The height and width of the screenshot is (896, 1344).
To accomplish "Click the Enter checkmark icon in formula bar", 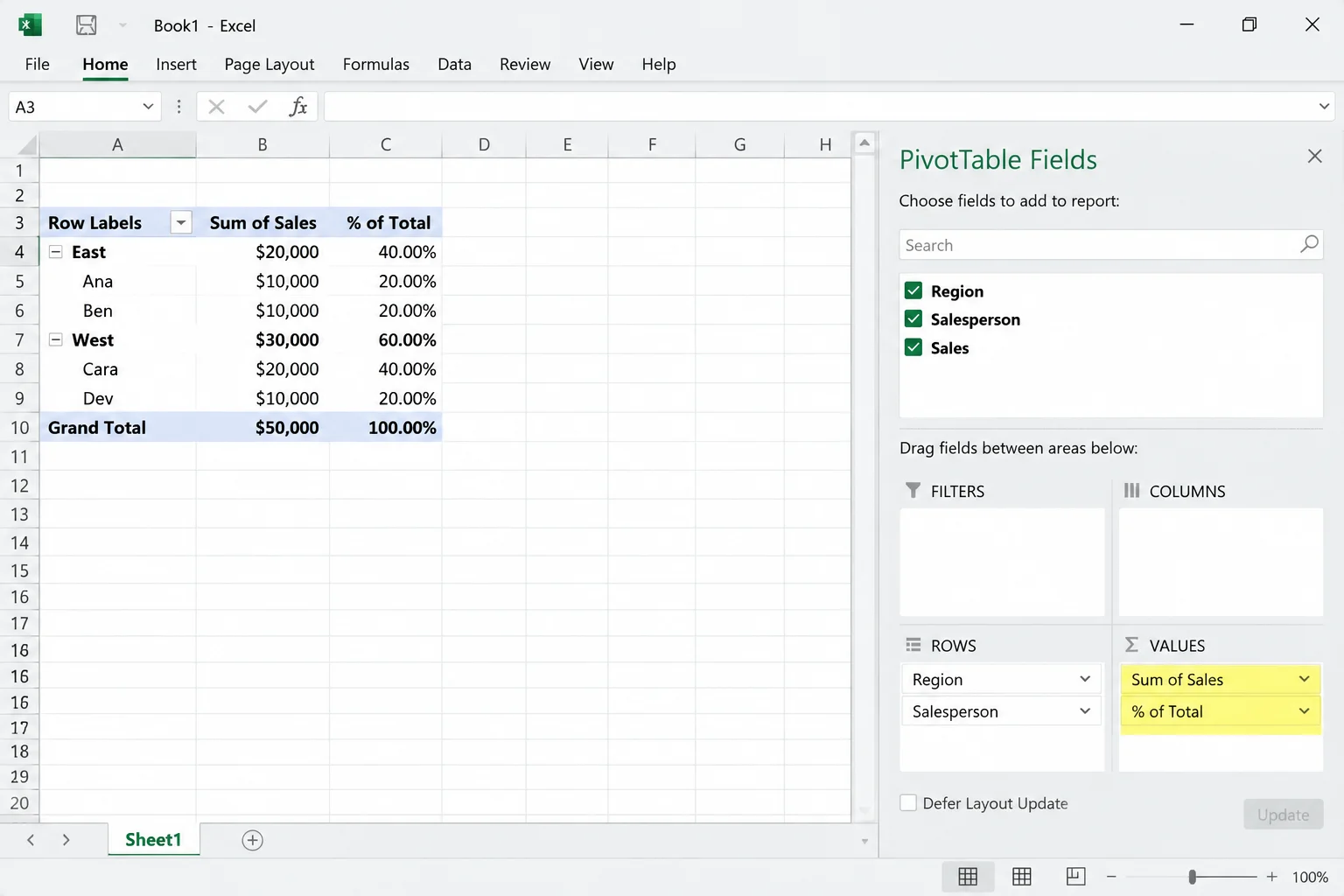I will click(257, 107).
